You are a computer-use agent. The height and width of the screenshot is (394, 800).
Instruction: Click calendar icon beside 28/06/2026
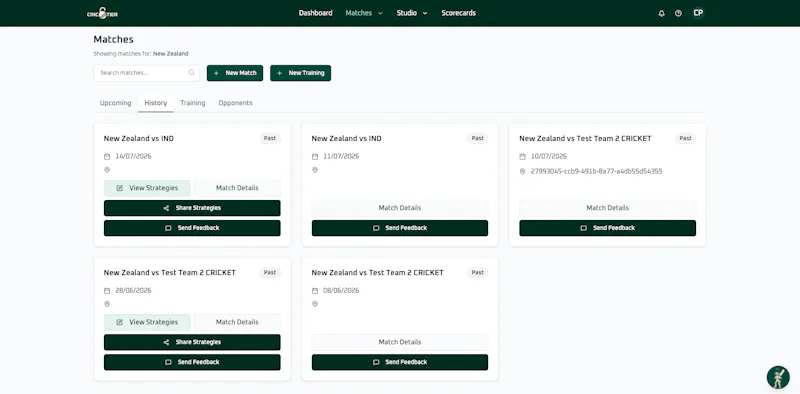click(107, 291)
